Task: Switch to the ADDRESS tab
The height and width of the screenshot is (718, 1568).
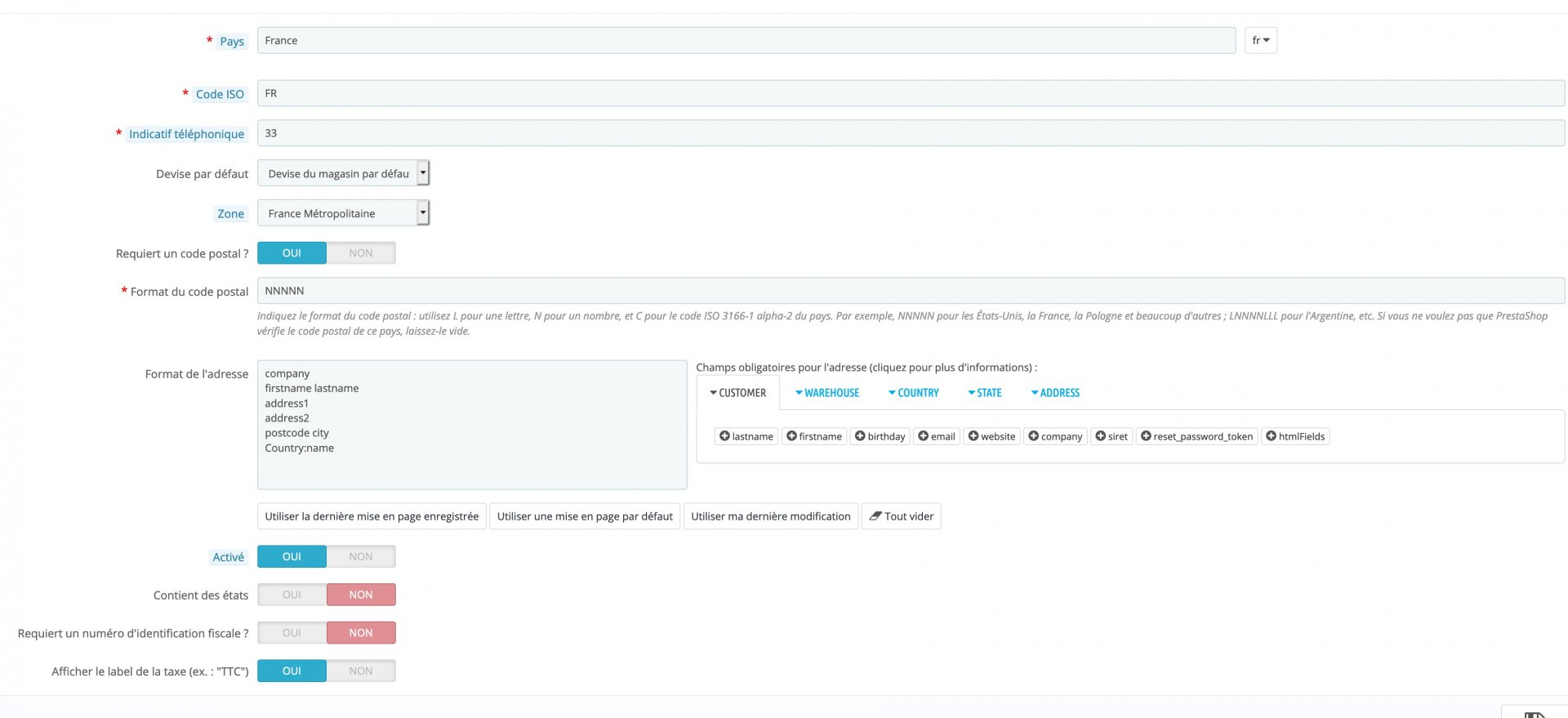Action: click(x=1055, y=393)
